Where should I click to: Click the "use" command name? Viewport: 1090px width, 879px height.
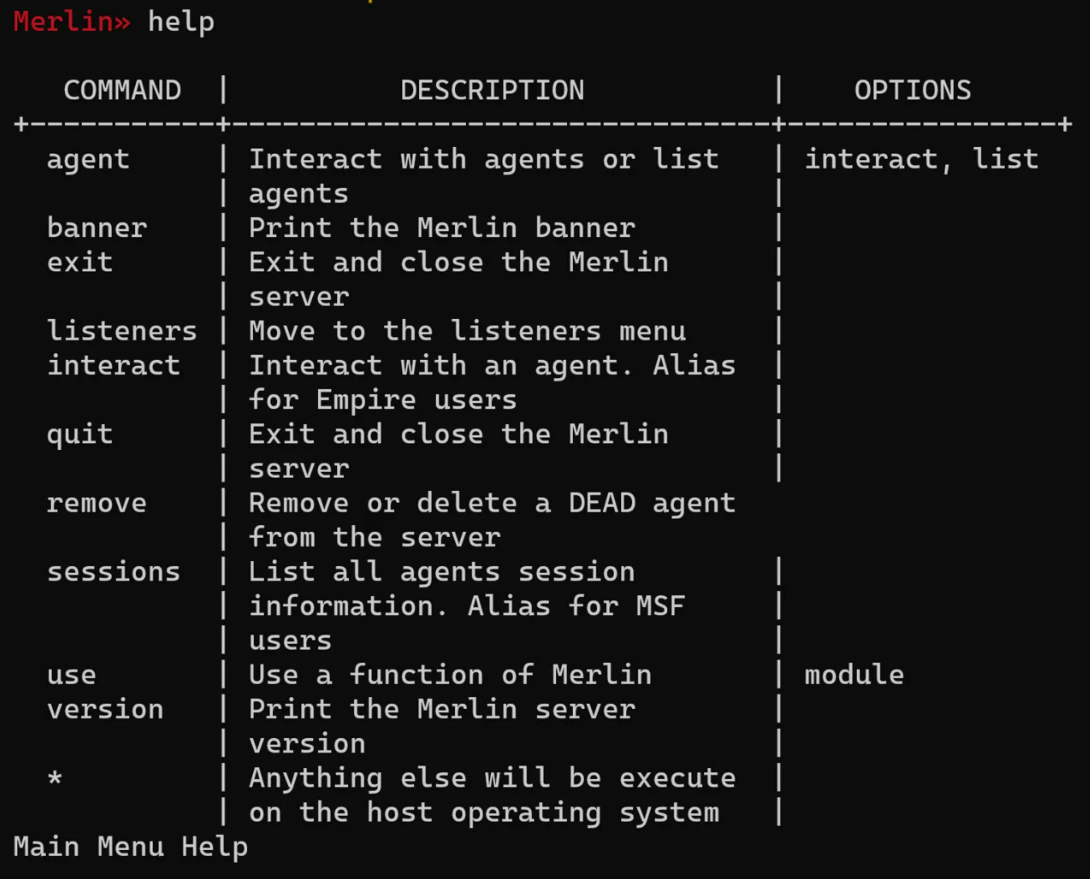71,675
